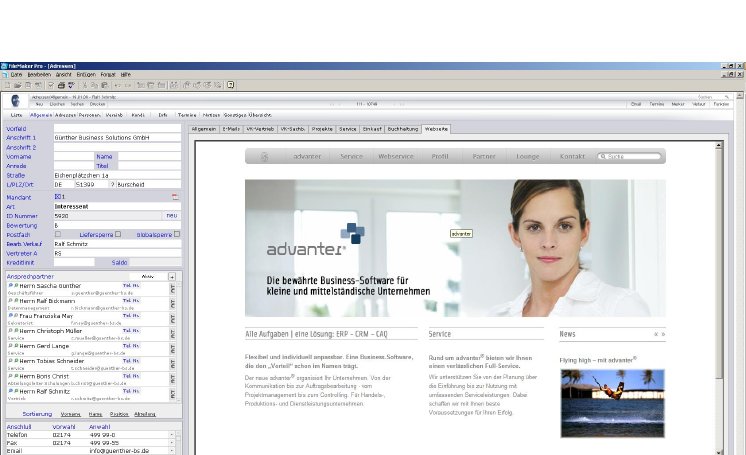Toggle the Liefersperre checkbox
This screenshot has height=455, width=746.
118,234
